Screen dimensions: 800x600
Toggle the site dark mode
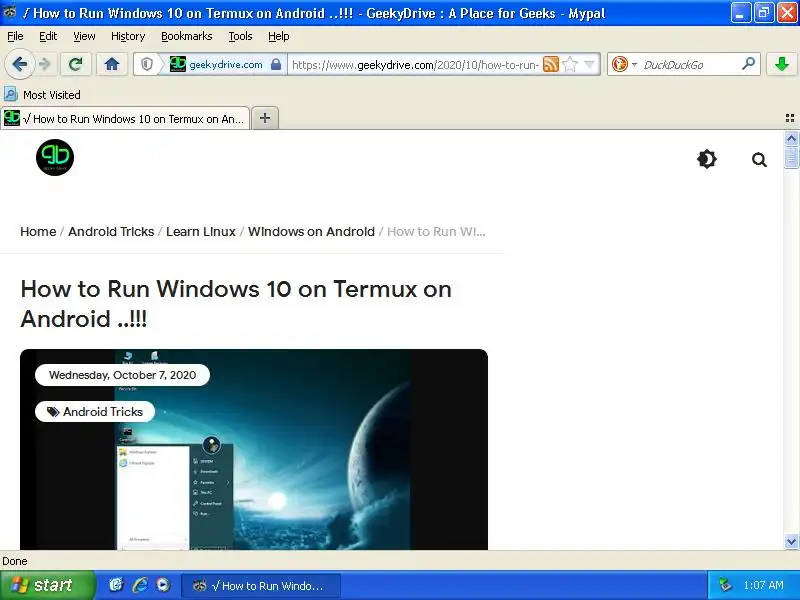click(x=707, y=159)
